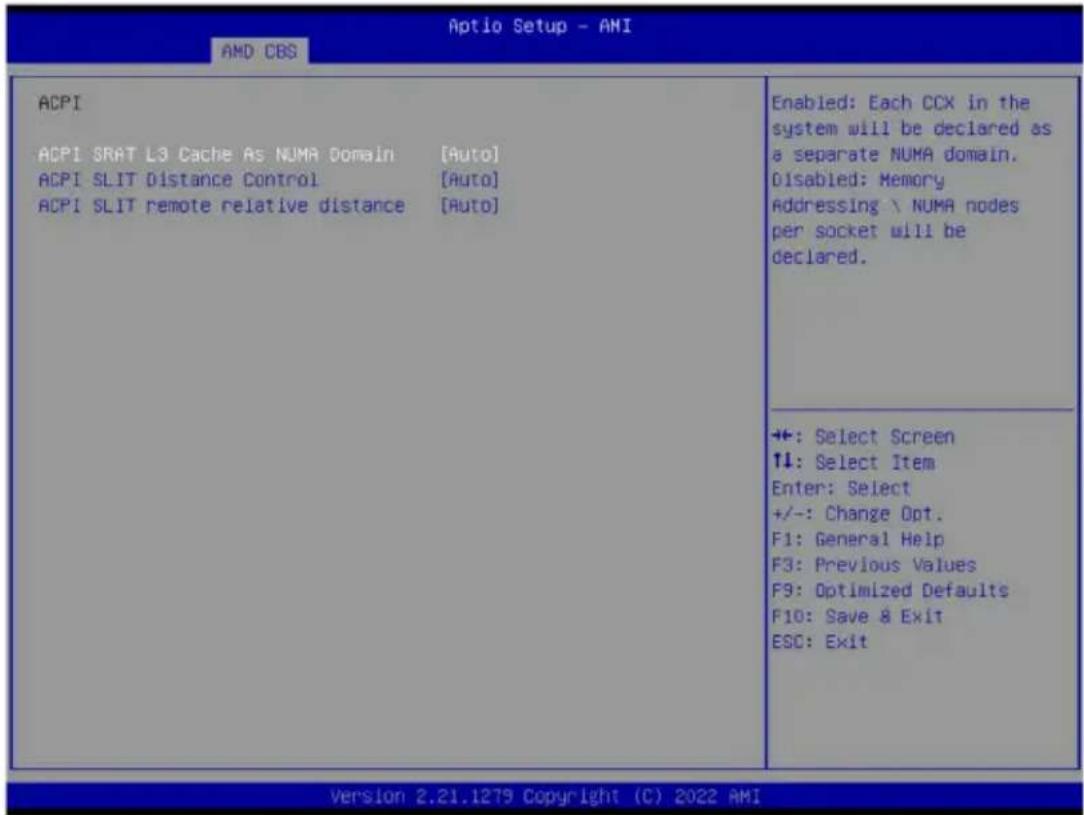This screenshot has height=815, width=1084.
Task: Click the help line 'Disabled: Memory'
Action: pyautogui.click(x=857, y=180)
